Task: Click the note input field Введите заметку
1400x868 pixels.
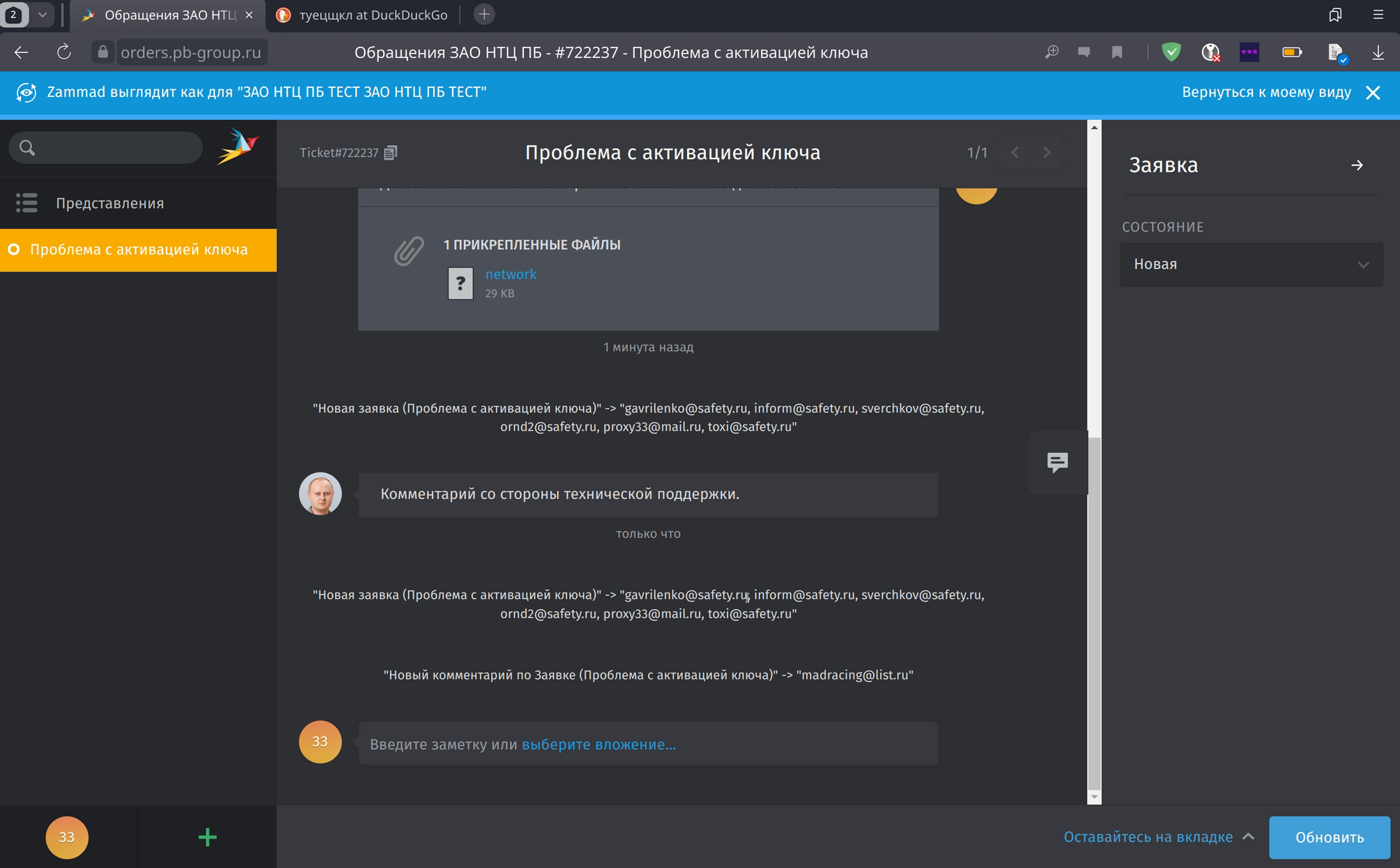Action: (648, 743)
